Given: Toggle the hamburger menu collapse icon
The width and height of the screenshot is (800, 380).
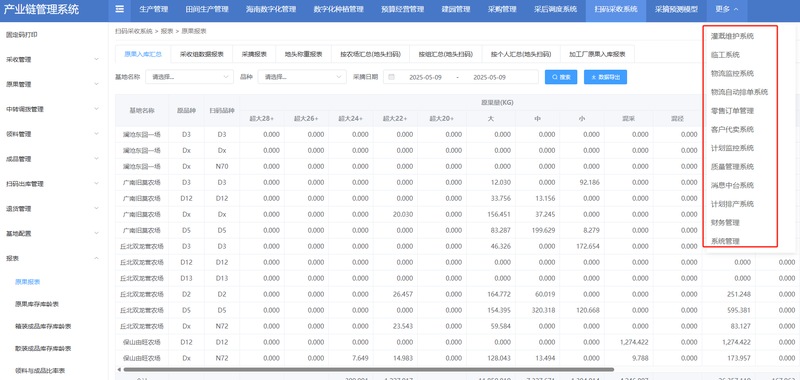Looking at the screenshot, I should point(119,9).
